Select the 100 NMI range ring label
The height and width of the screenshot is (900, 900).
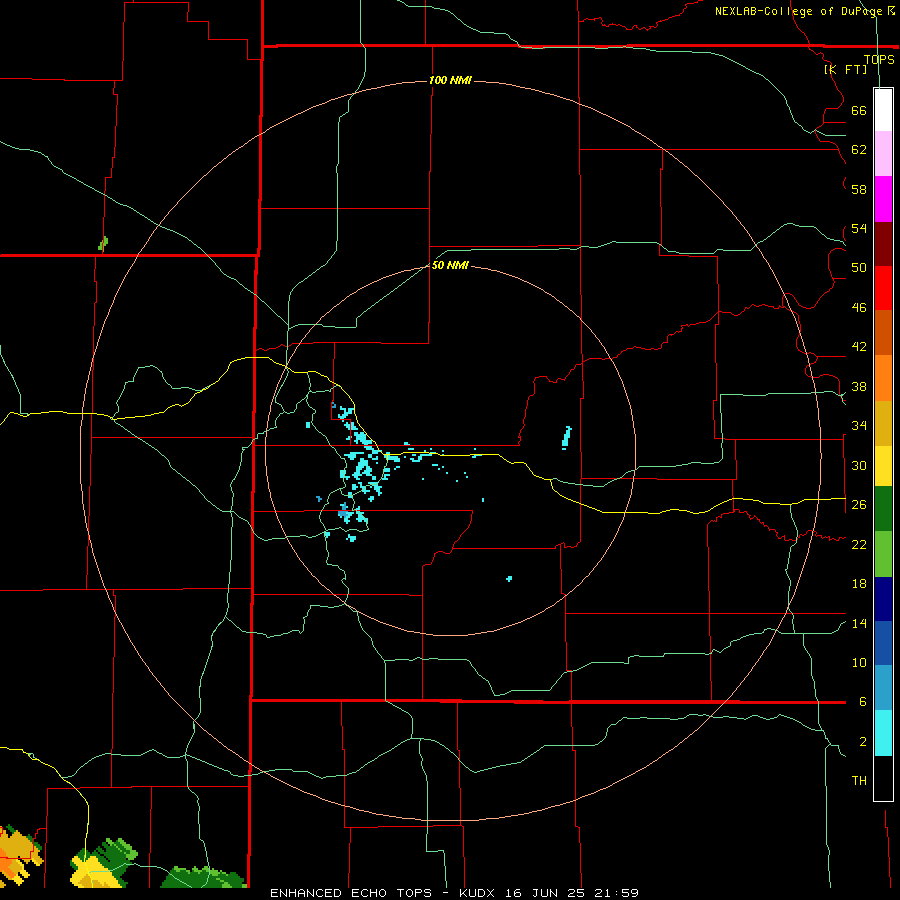450,80
